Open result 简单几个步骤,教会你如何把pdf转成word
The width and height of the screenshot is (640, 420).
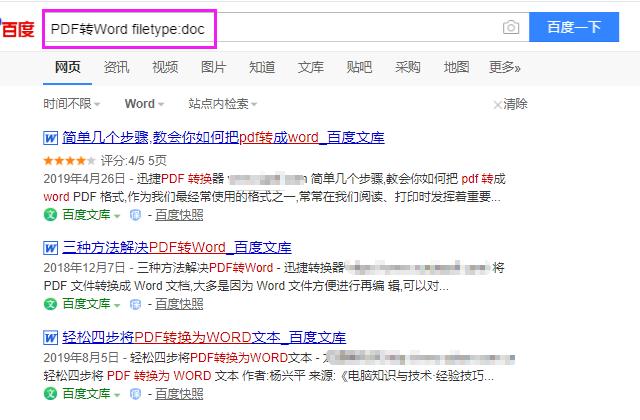[x=223, y=138]
